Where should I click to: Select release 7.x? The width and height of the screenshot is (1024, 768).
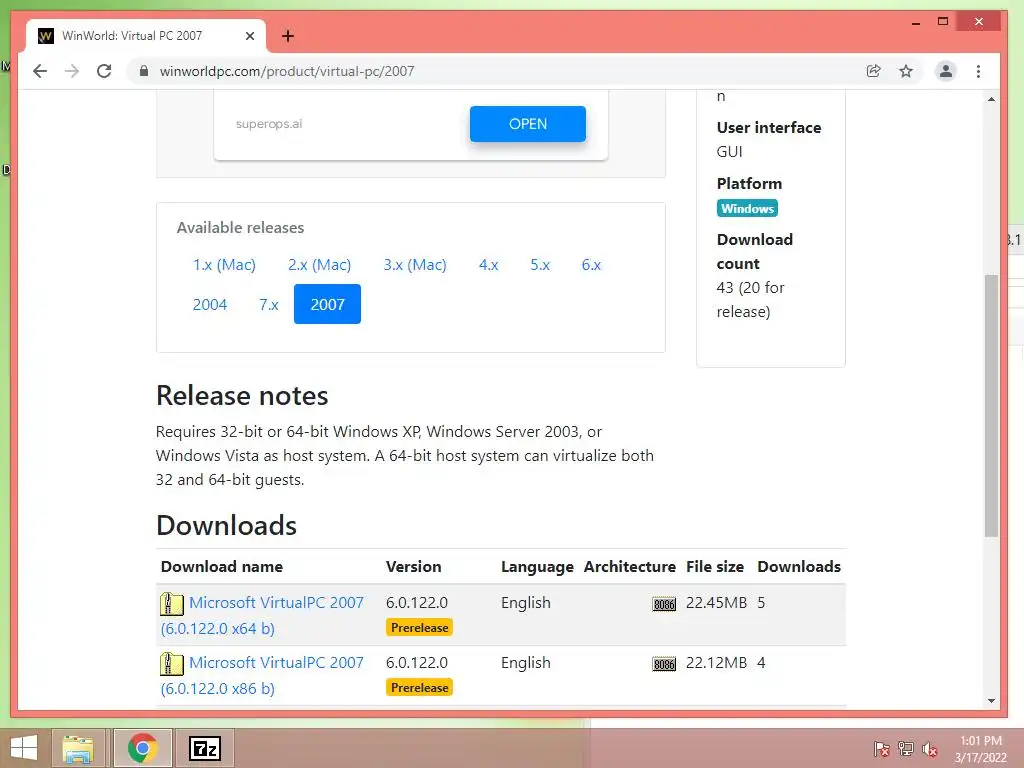tap(268, 304)
